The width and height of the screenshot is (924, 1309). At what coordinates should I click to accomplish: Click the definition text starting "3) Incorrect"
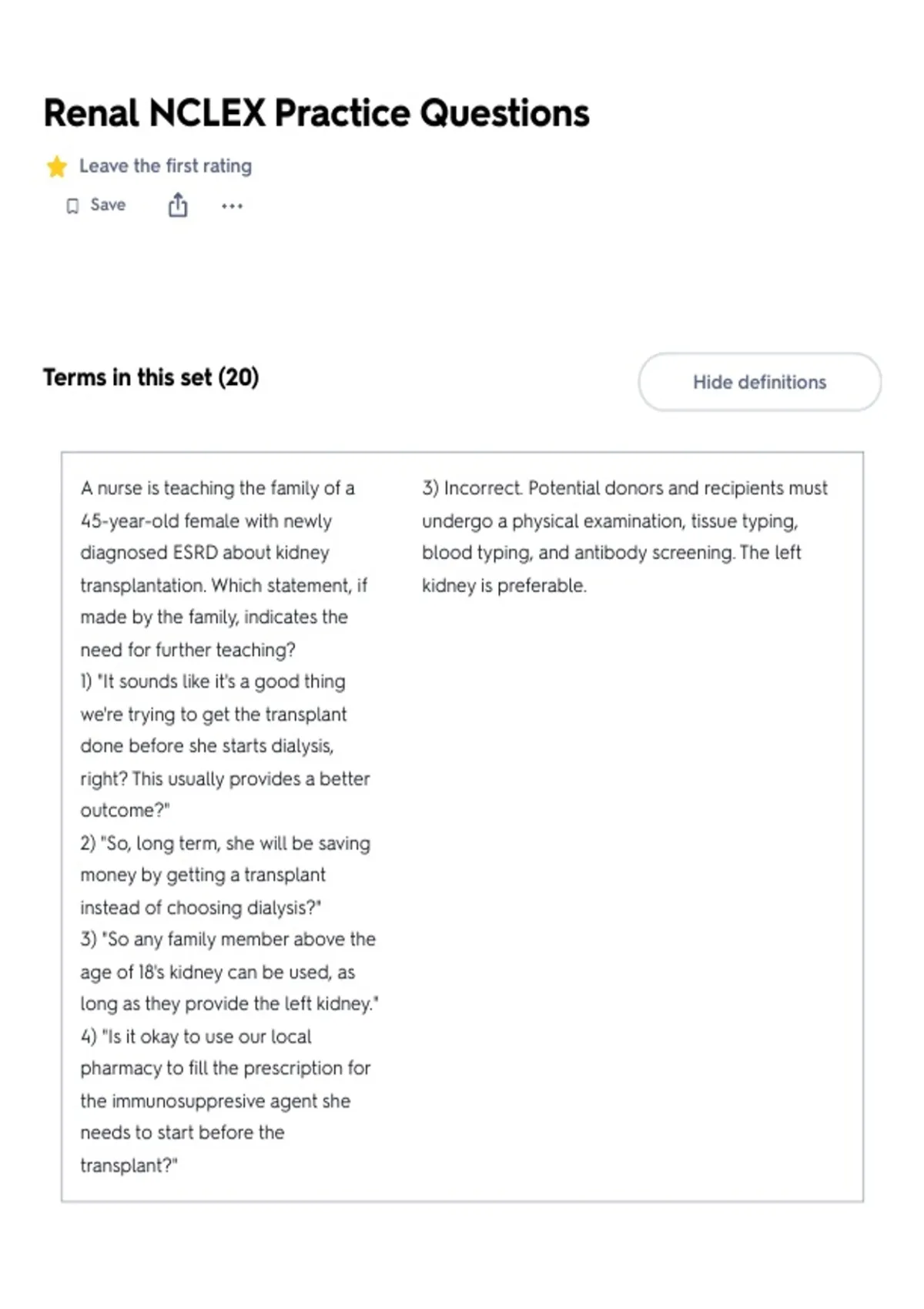click(624, 537)
